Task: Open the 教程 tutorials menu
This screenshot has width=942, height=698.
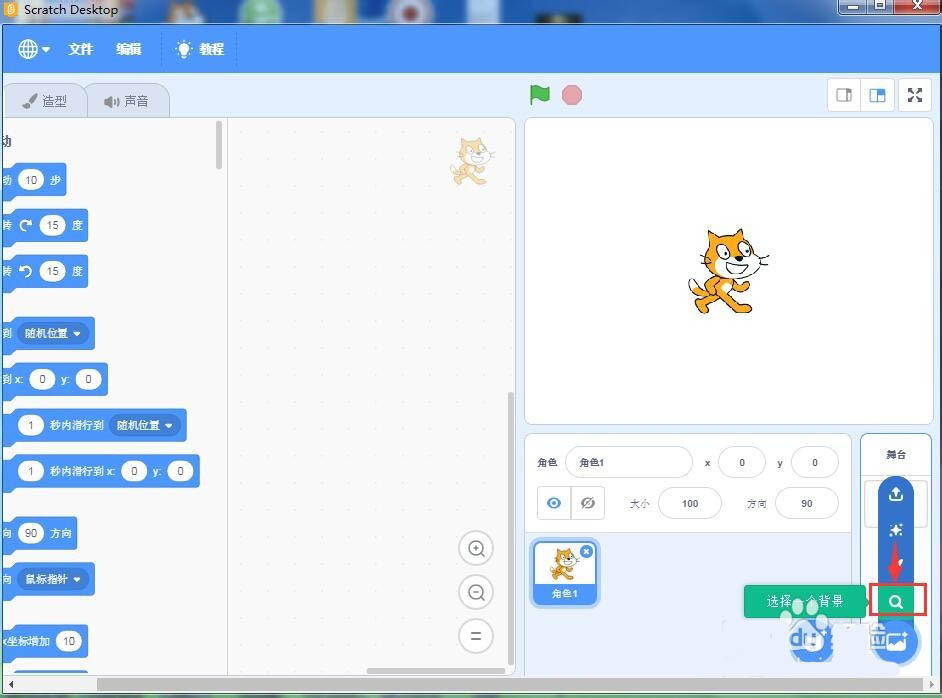Action: pyautogui.click(x=199, y=48)
